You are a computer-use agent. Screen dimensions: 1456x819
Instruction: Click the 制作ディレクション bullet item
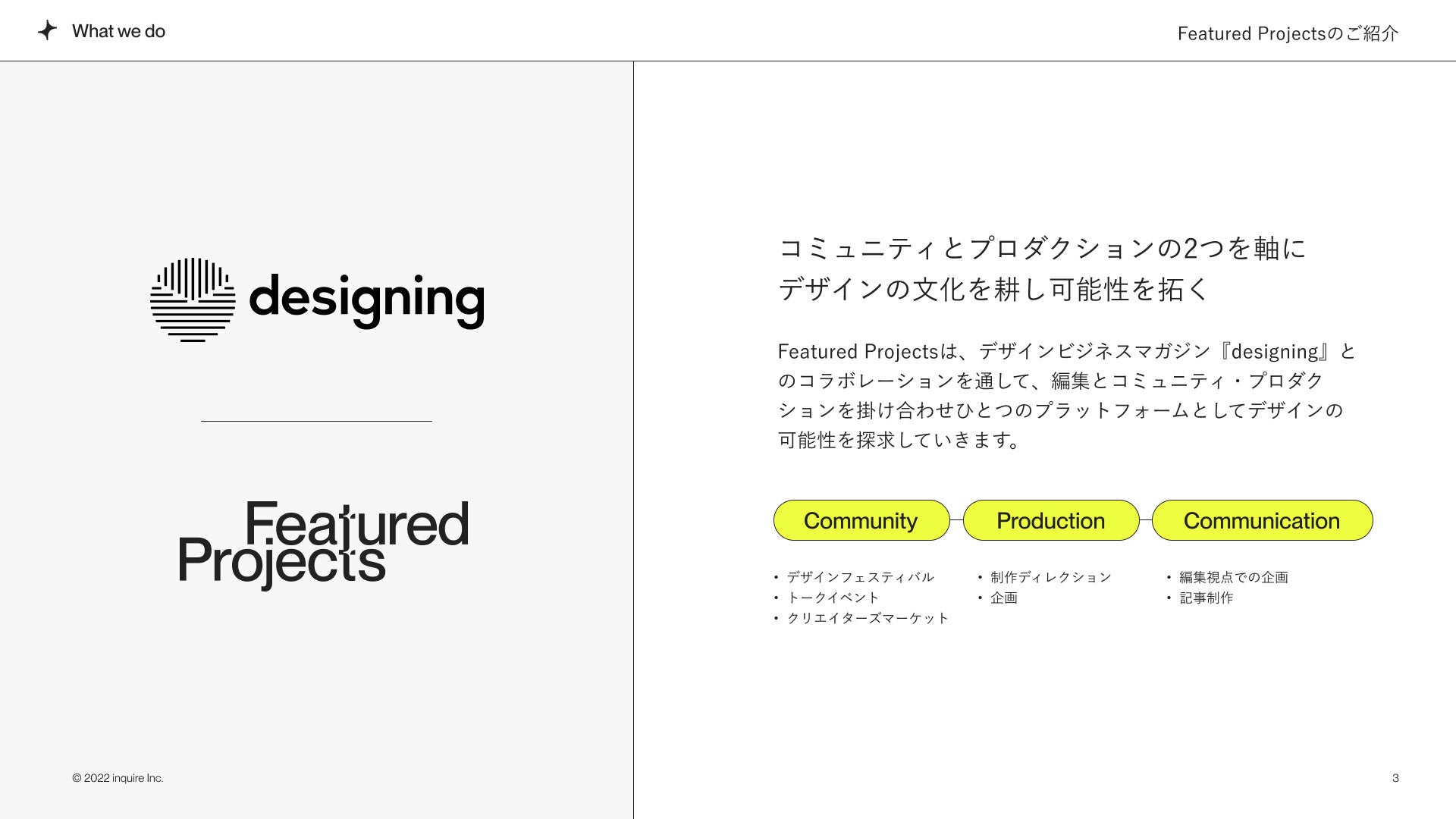pos(1050,577)
